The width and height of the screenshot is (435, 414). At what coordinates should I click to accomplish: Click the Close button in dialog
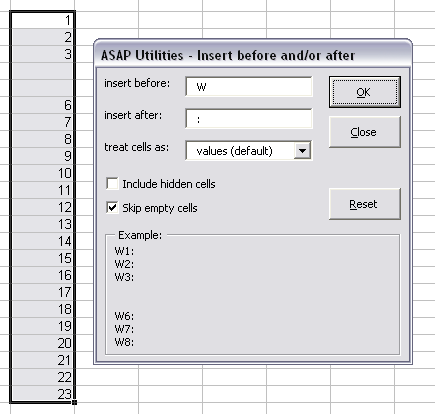pyautogui.click(x=365, y=132)
